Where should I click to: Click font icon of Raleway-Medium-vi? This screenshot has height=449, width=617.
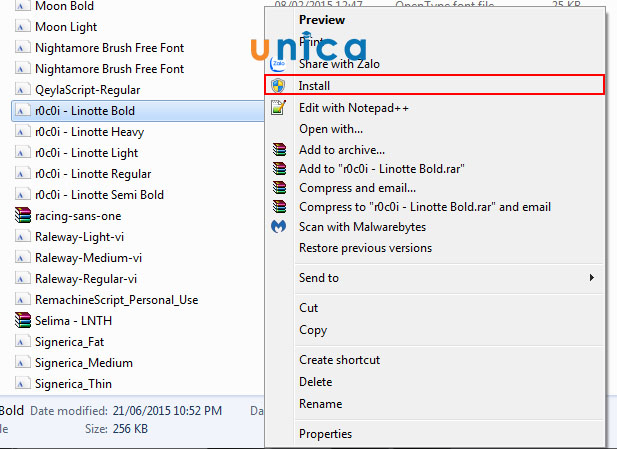tap(22, 257)
